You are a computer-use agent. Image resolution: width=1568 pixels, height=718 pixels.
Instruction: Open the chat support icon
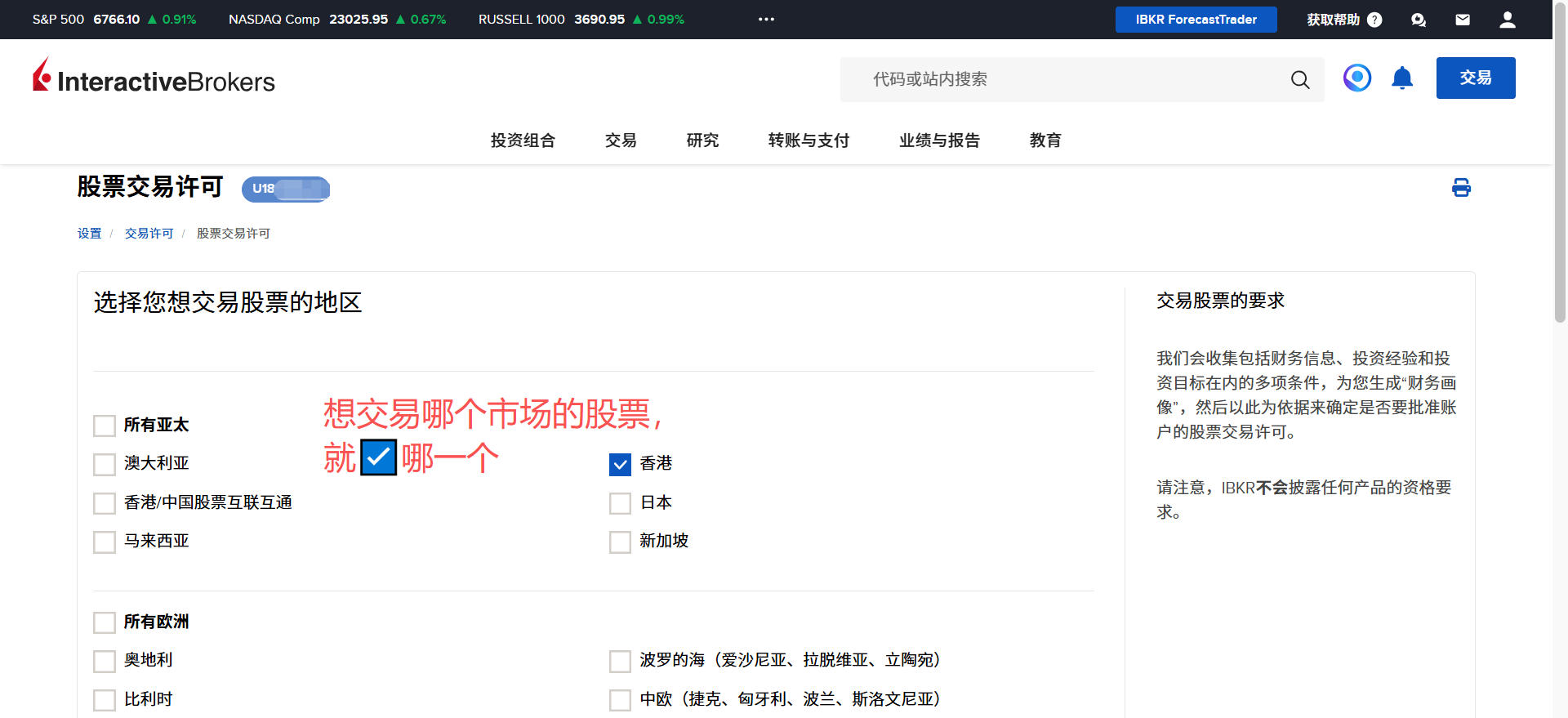[x=1419, y=20]
